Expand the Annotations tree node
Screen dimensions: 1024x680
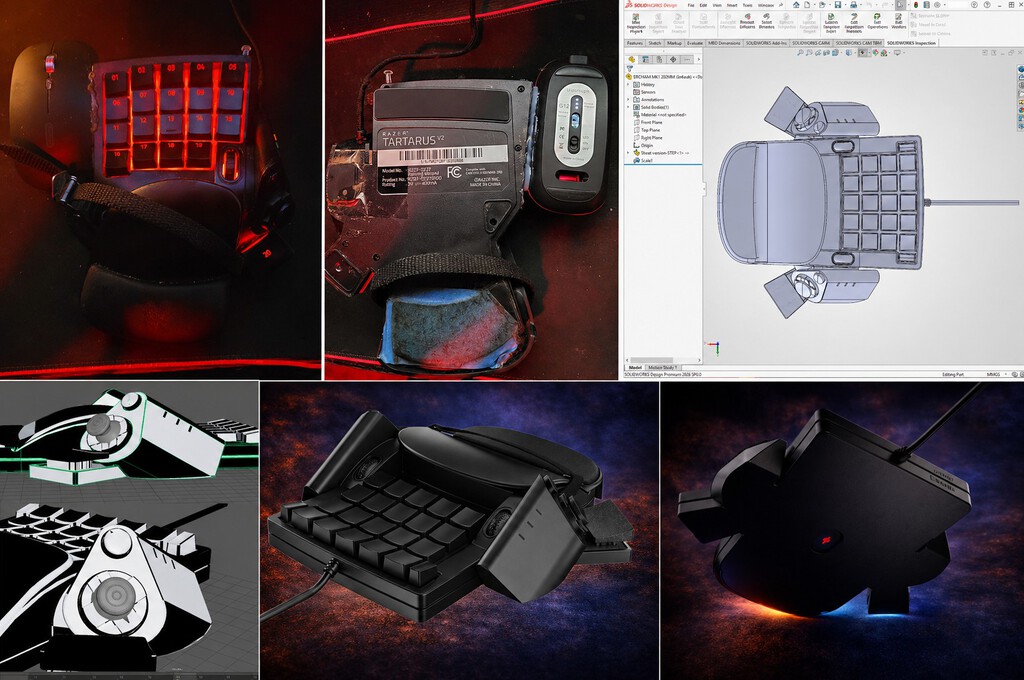pos(628,99)
